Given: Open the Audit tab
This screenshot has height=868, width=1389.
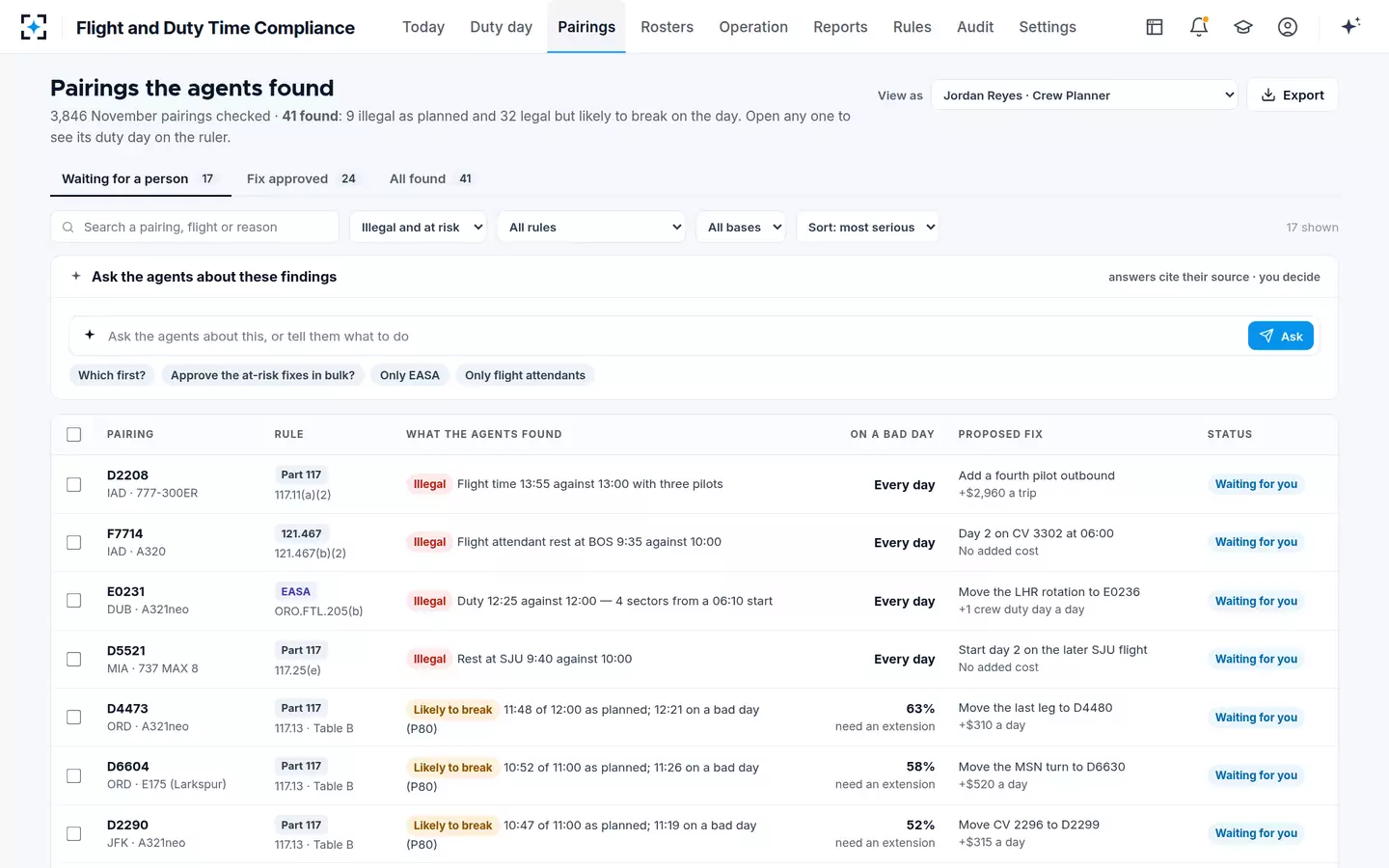Looking at the screenshot, I should pos(975,27).
